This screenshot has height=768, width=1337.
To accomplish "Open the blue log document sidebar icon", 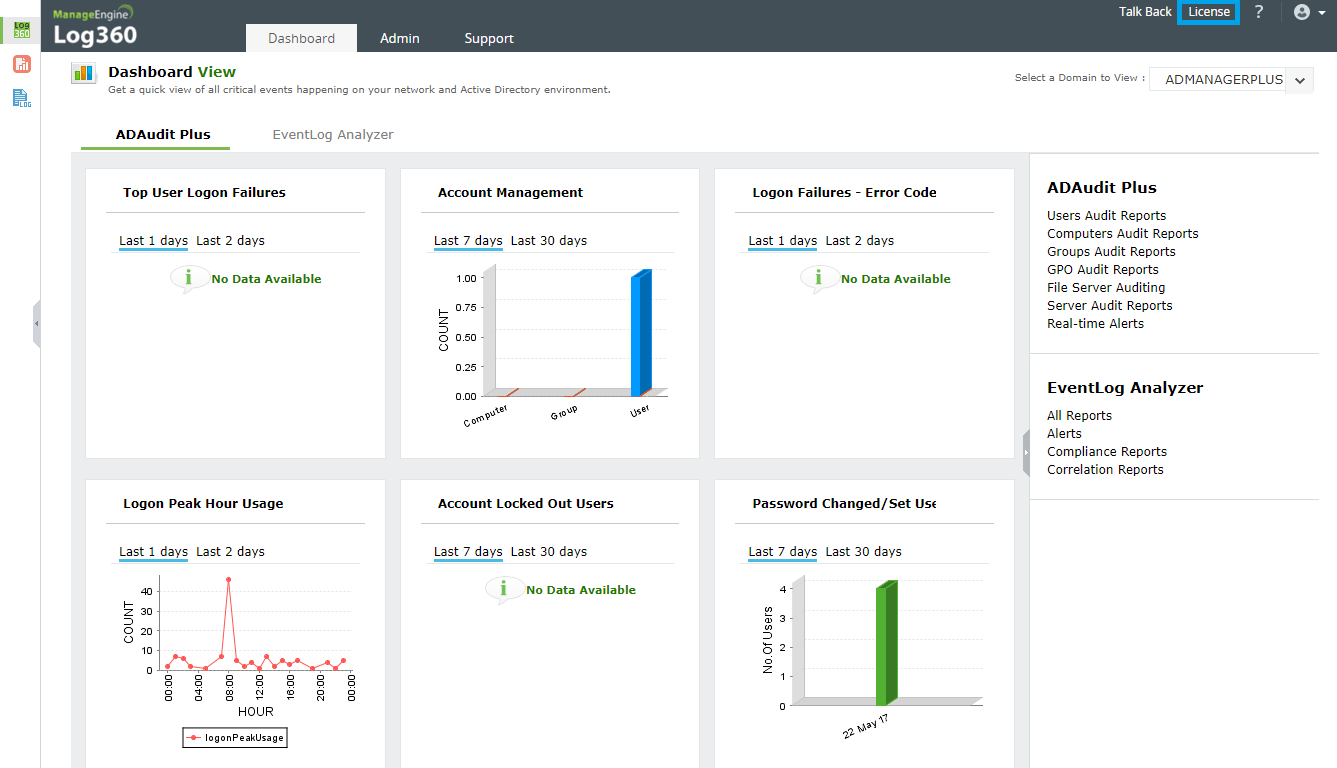I will pos(21,98).
